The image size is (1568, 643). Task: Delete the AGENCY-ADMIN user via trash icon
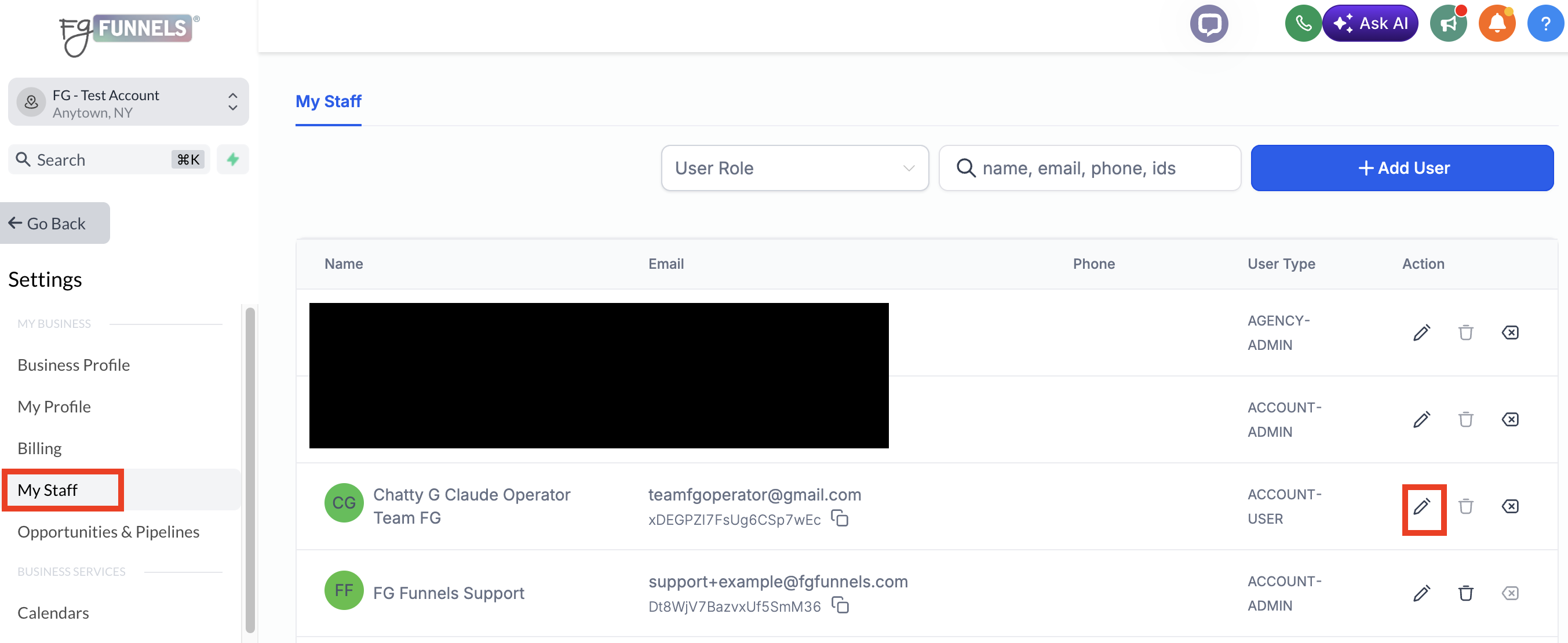click(x=1466, y=333)
